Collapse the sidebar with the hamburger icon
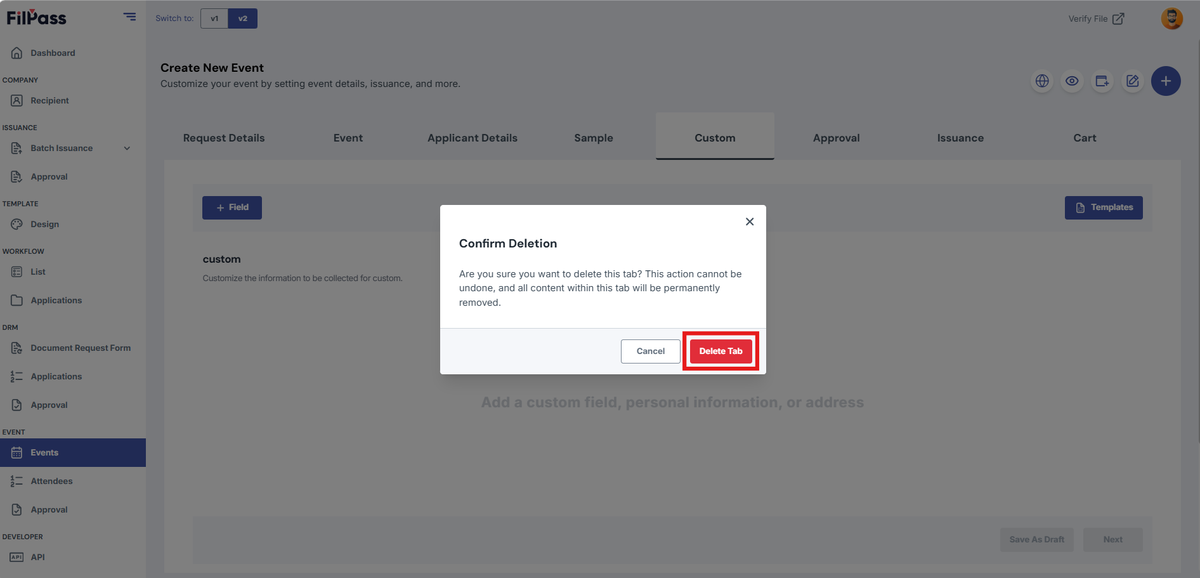Image resolution: width=1200 pixels, height=578 pixels. 130,17
